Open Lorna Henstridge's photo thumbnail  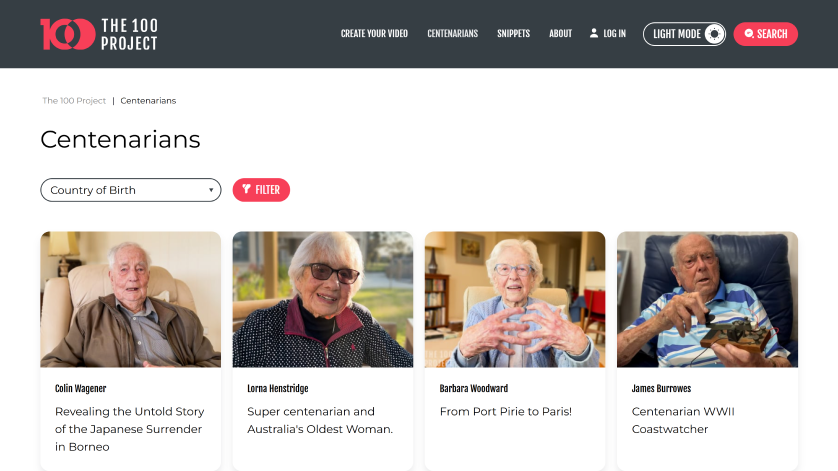pos(323,299)
